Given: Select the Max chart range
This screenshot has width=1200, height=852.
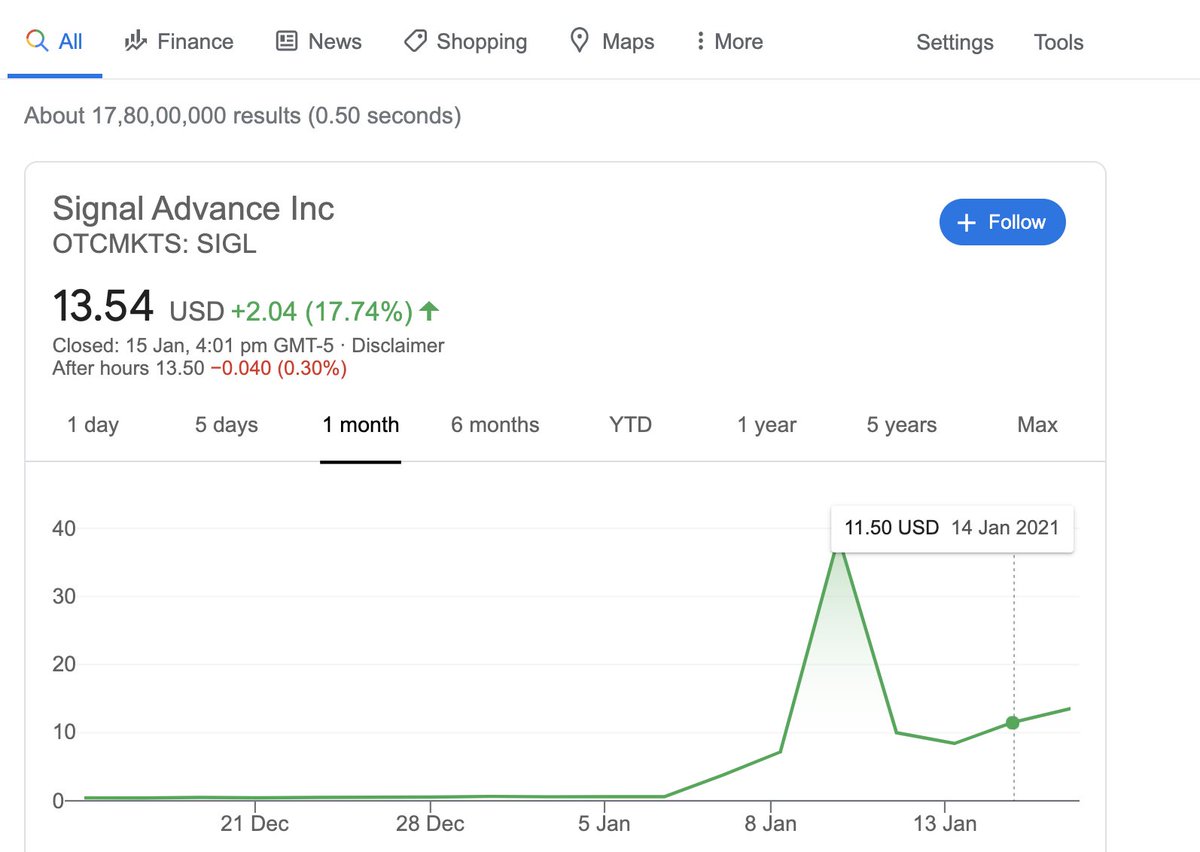Looking at the screenshot, I should point(1037,425).
